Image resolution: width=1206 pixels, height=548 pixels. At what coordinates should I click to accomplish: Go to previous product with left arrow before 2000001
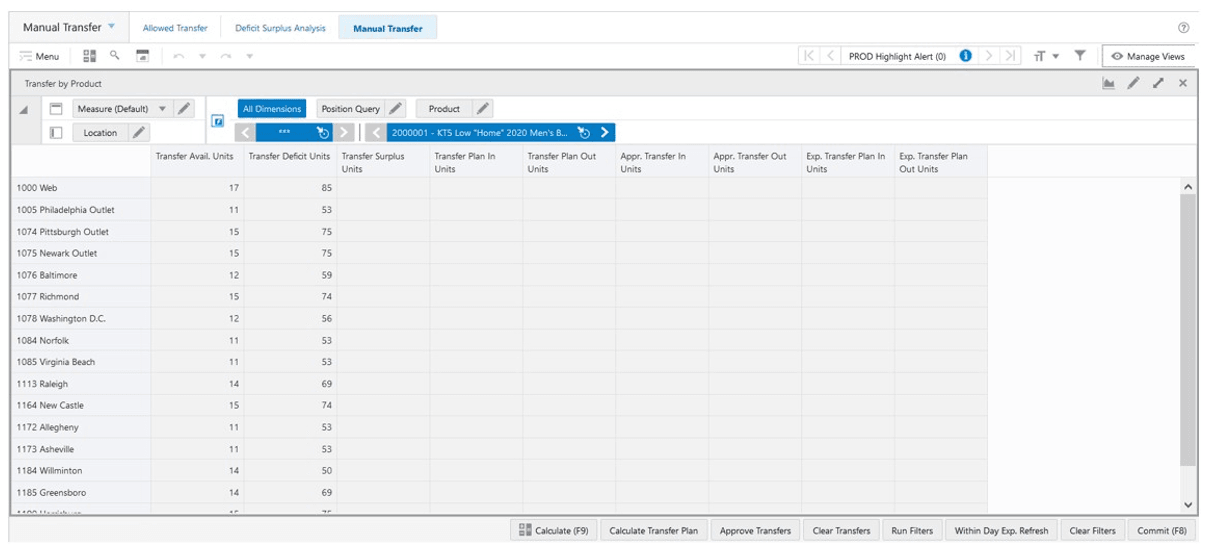376,132
